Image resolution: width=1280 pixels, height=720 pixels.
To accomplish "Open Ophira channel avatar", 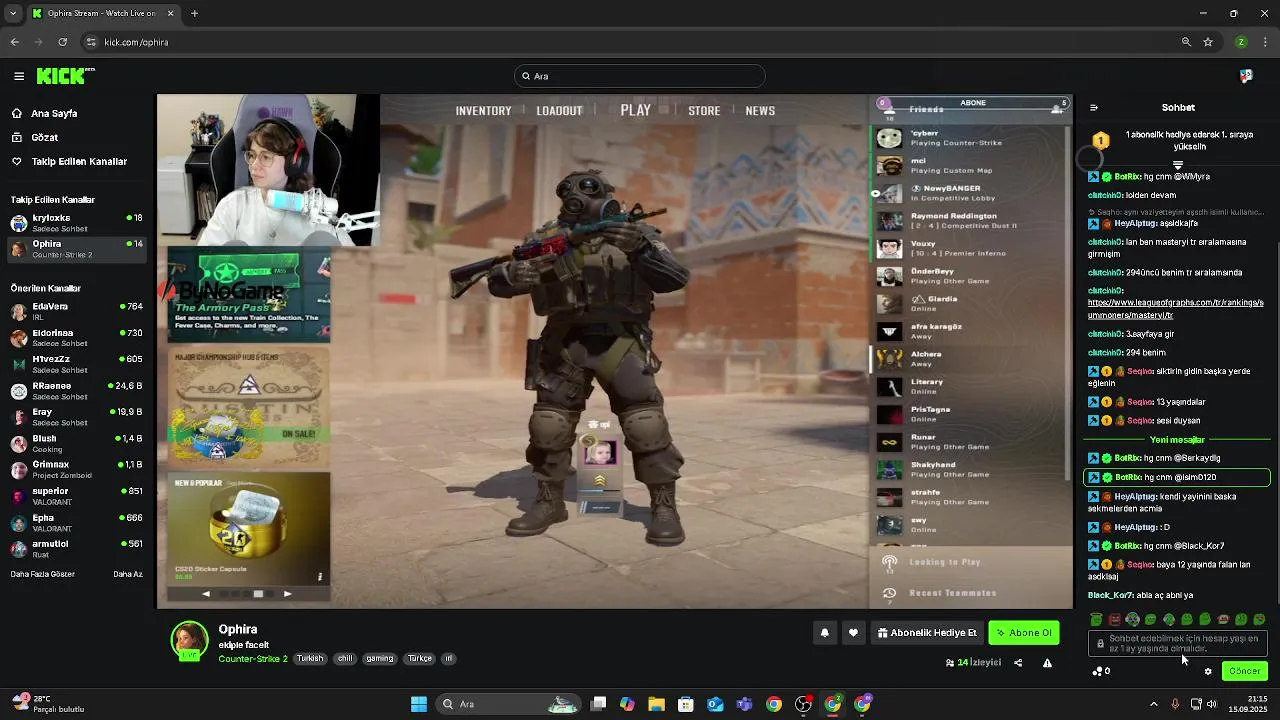I will 189,641.
